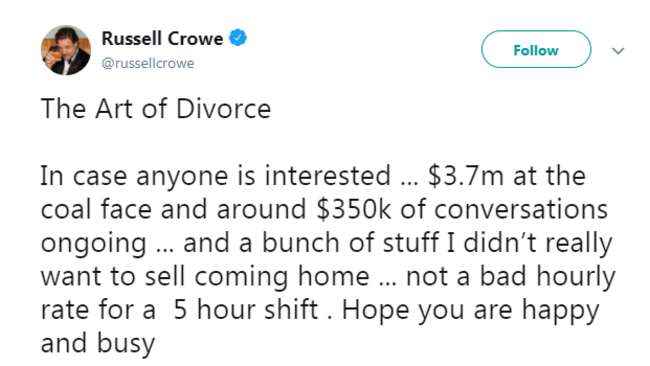
Task: Click the final words 'and busy'
Action: click(x=98, y=344)
